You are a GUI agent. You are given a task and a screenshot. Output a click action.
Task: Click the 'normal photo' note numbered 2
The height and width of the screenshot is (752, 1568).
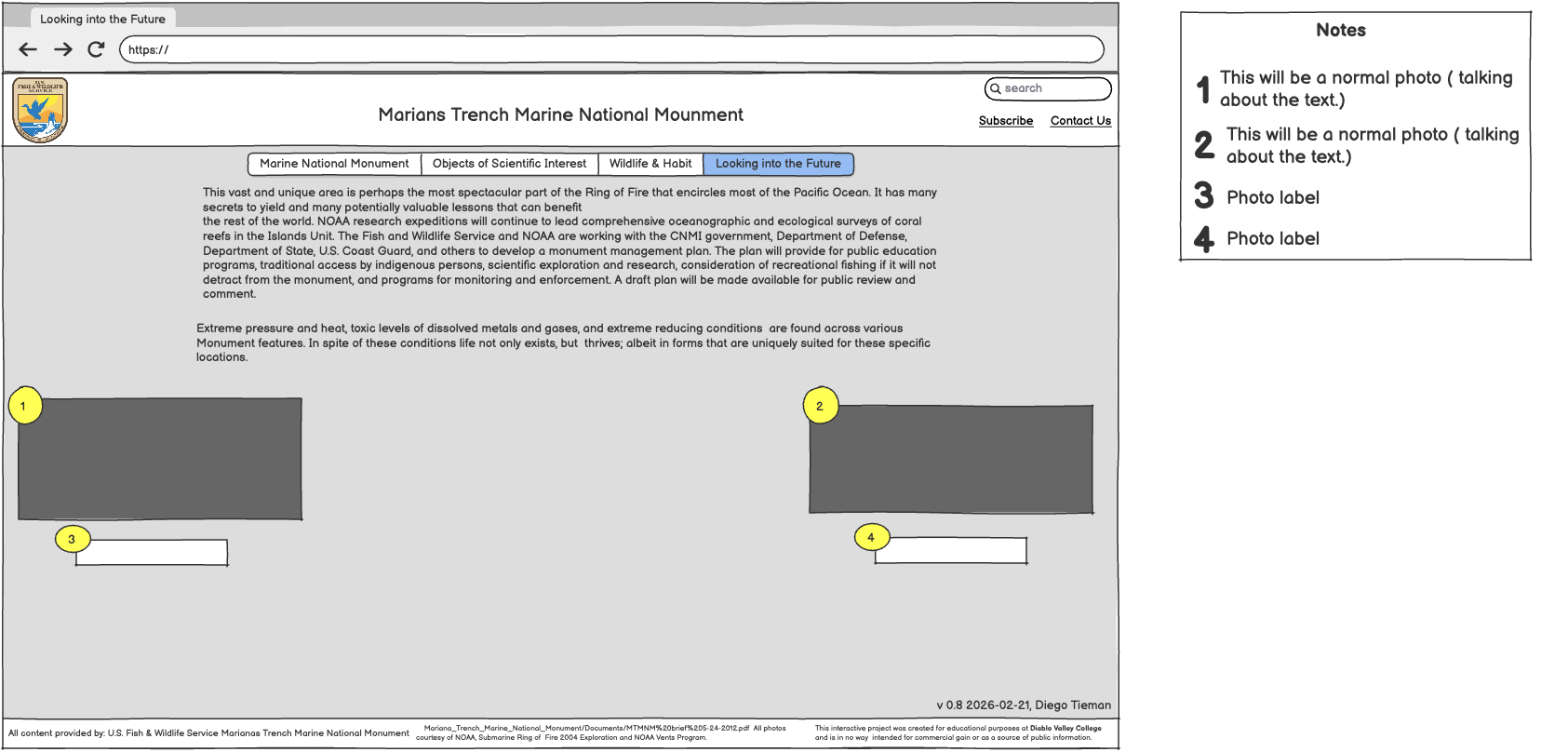click(1373, 145)
